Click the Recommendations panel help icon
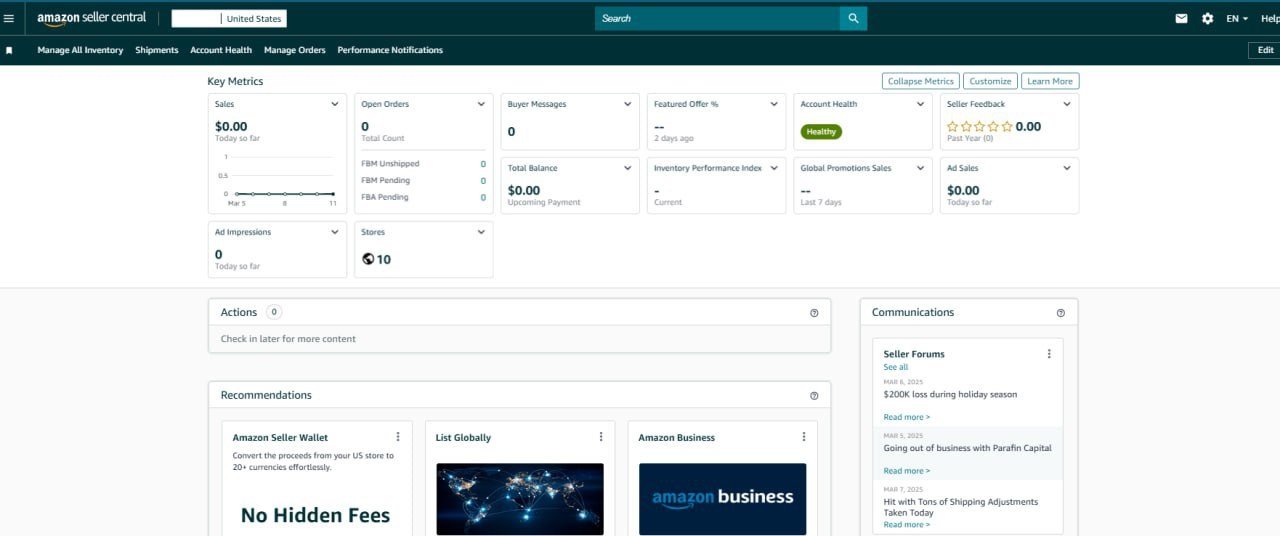Viewport: 1280px width, 536px height. click(814, 396)
